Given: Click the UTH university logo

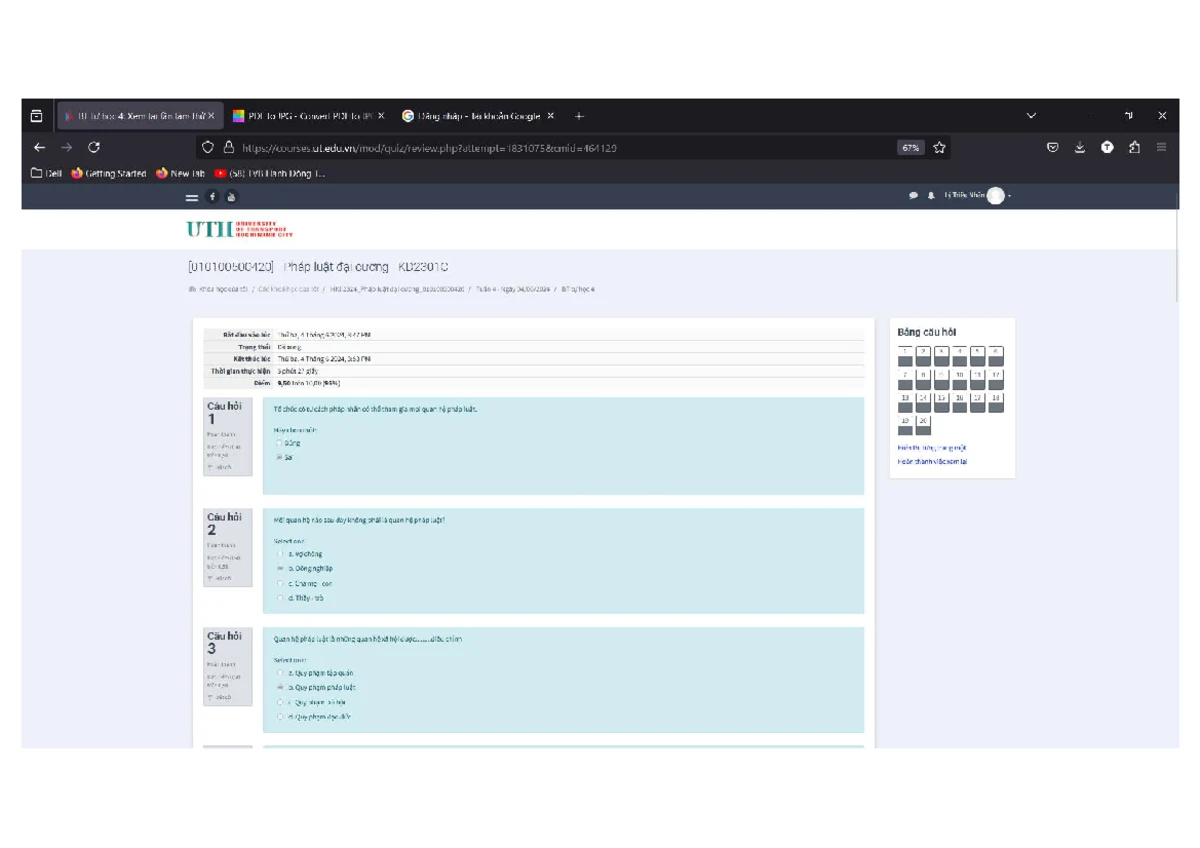Looking at the screenshot, I should (240, 229).
